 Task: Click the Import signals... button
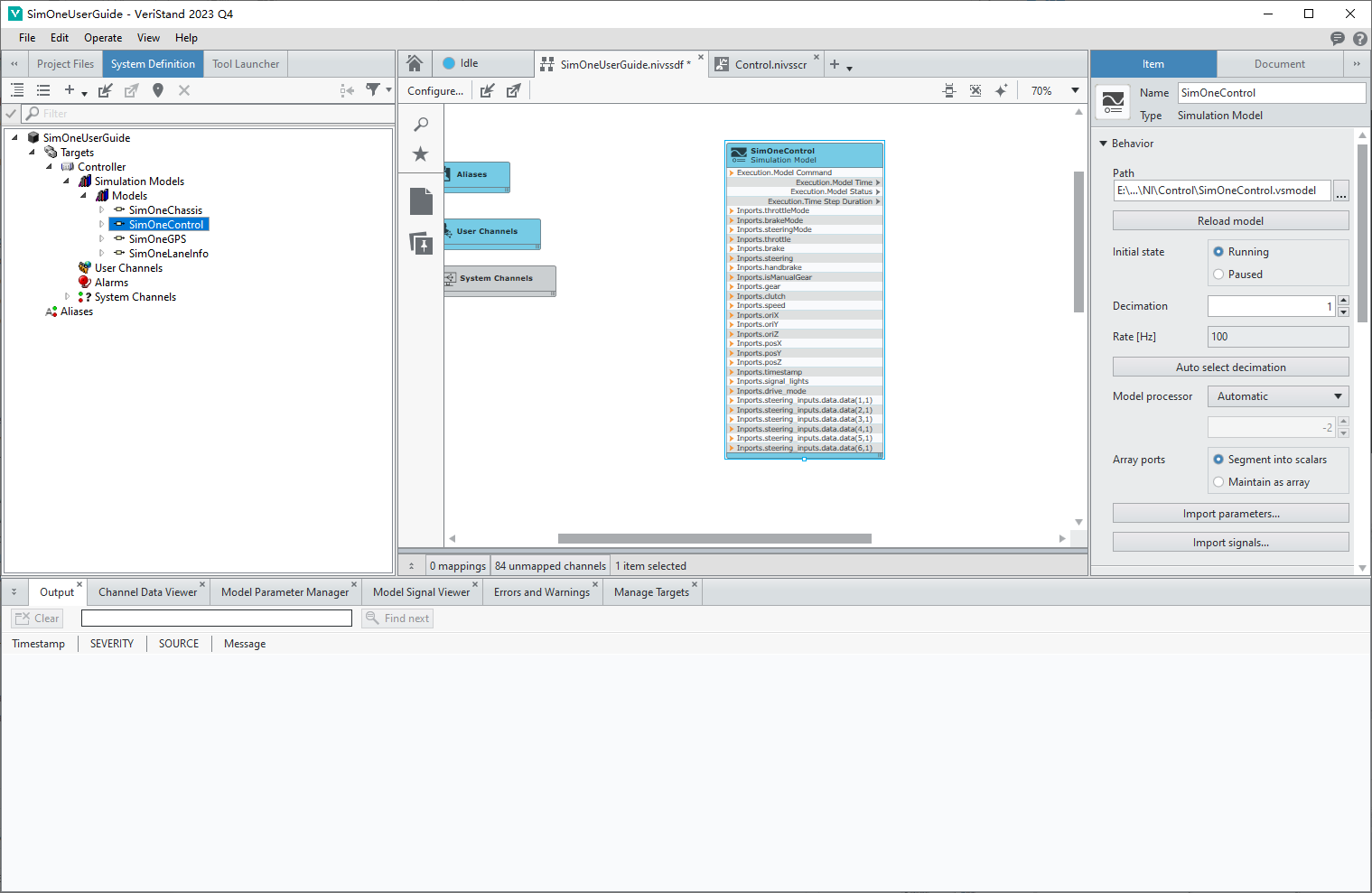pyautogui.click(x=1230, y=543)
